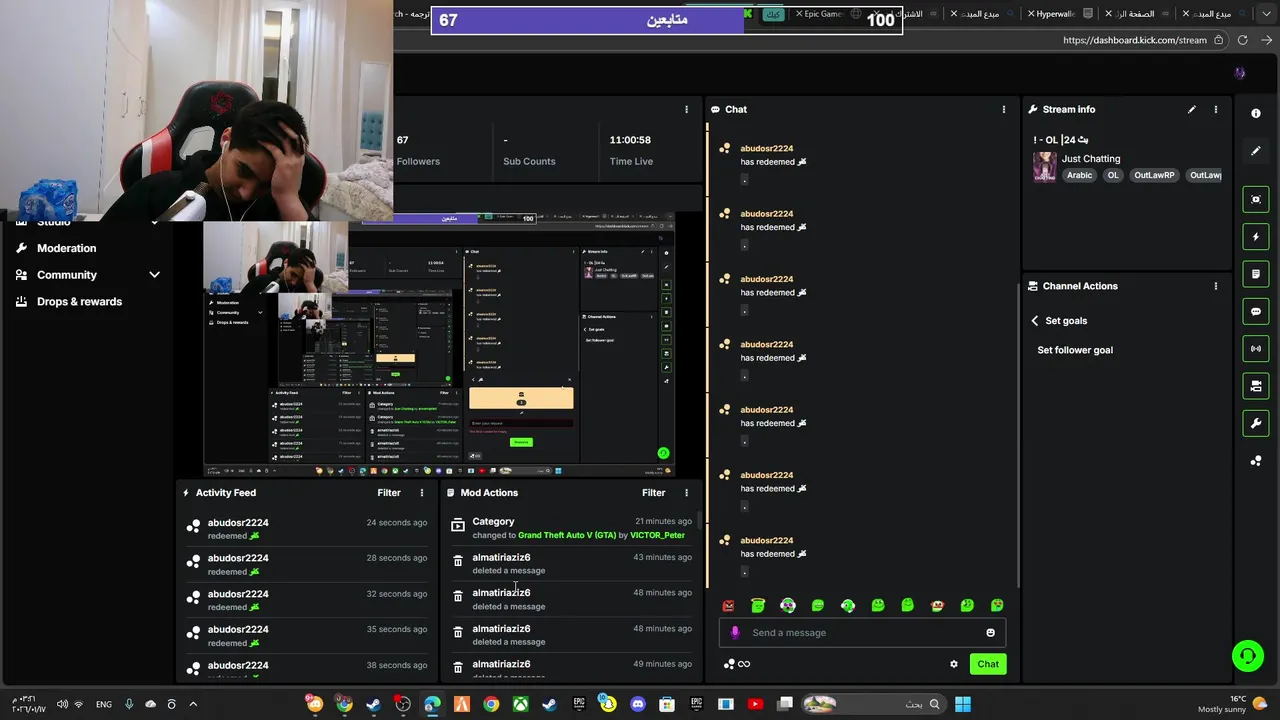Open Google Chrome from the taskbar
Image resolution: width=1280 pixels, height=720 pixels.
pos(491,704)
